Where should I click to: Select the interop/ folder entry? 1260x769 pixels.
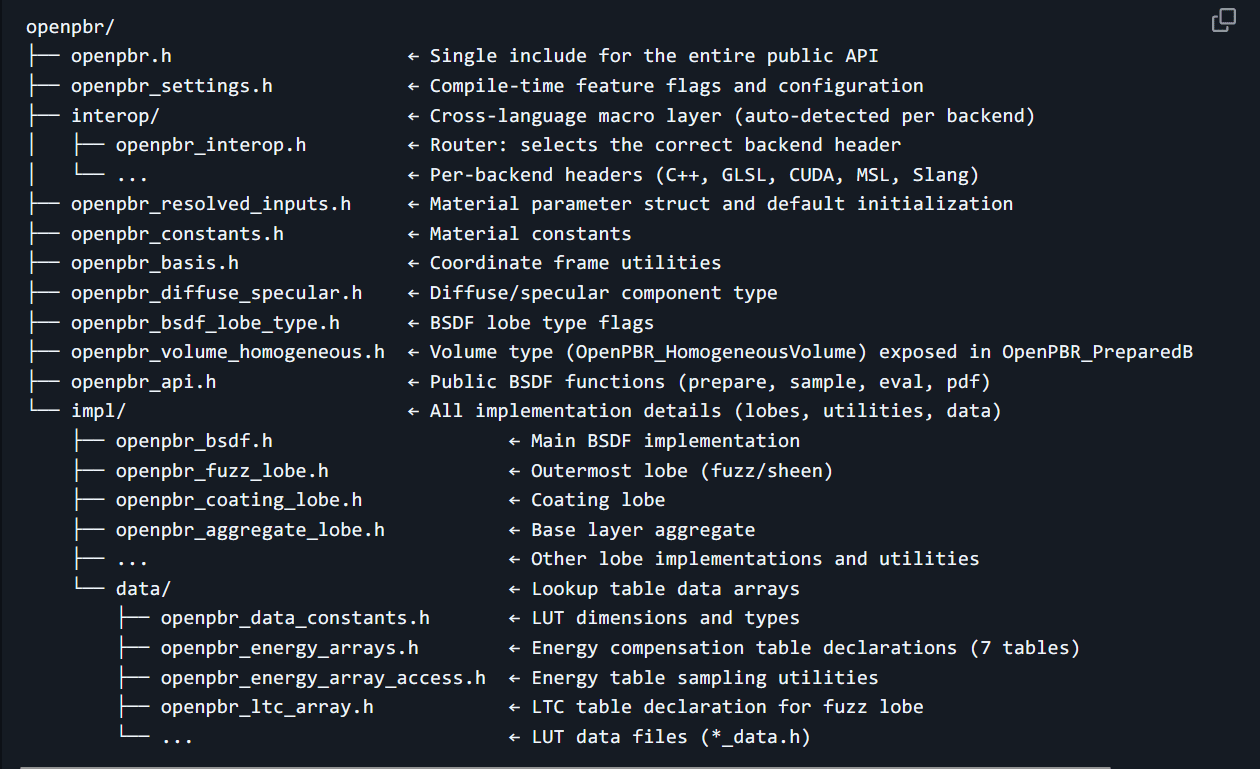coord(110,115)
